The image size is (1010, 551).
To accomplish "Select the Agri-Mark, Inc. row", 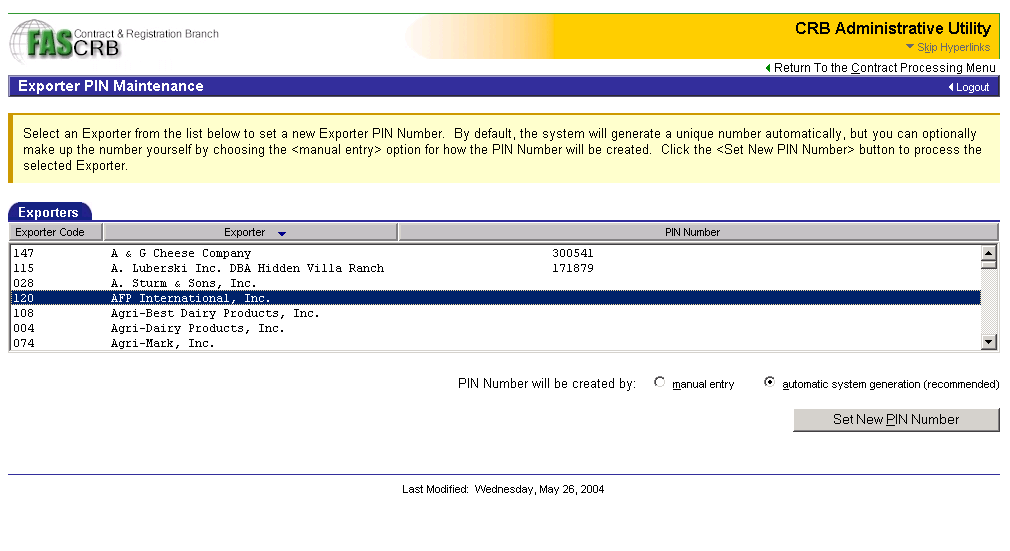I will (x=495, y=343).
